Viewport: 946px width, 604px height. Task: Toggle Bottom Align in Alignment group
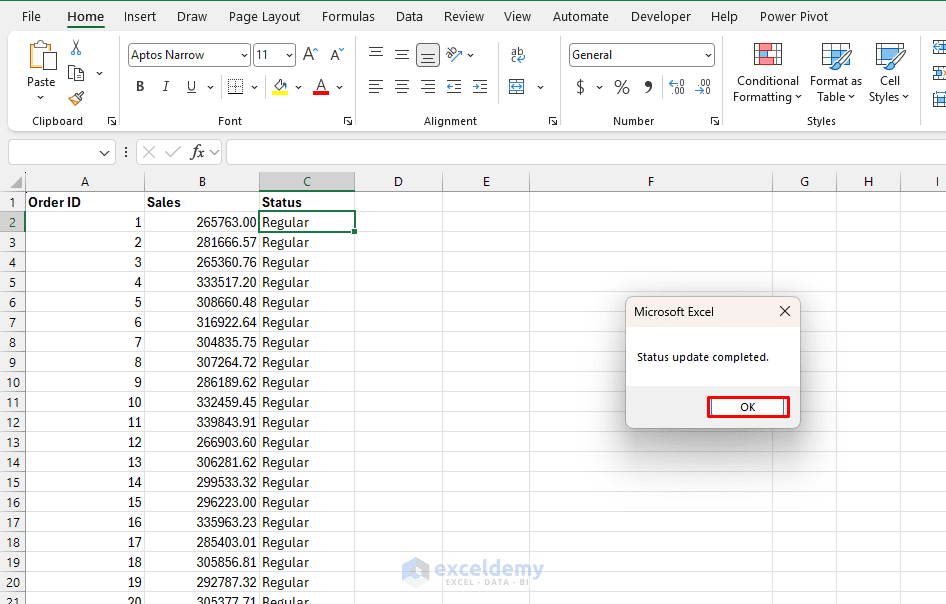click(428, 56)
